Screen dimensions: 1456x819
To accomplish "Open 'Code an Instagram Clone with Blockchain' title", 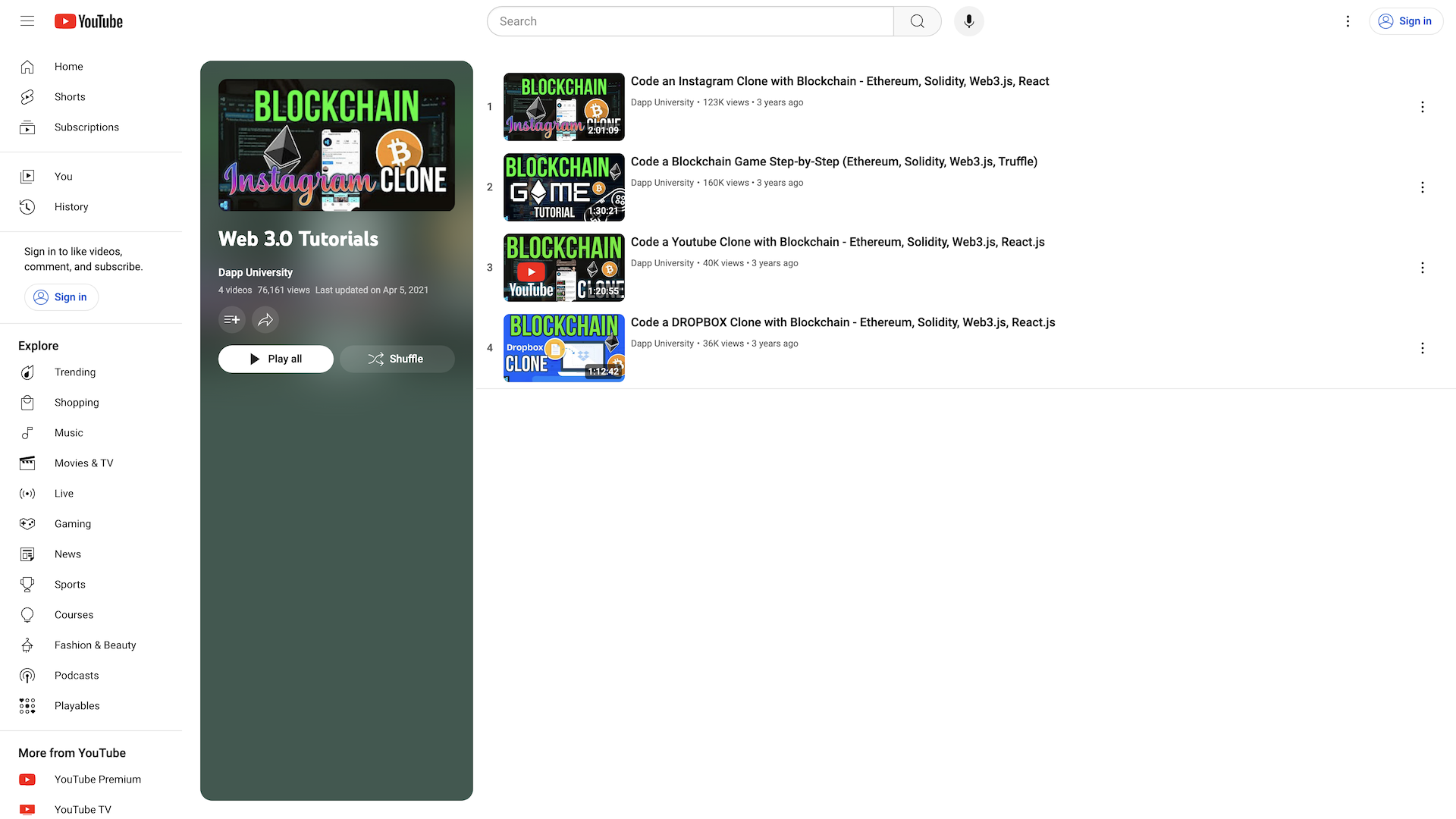I will click(839, 81).
